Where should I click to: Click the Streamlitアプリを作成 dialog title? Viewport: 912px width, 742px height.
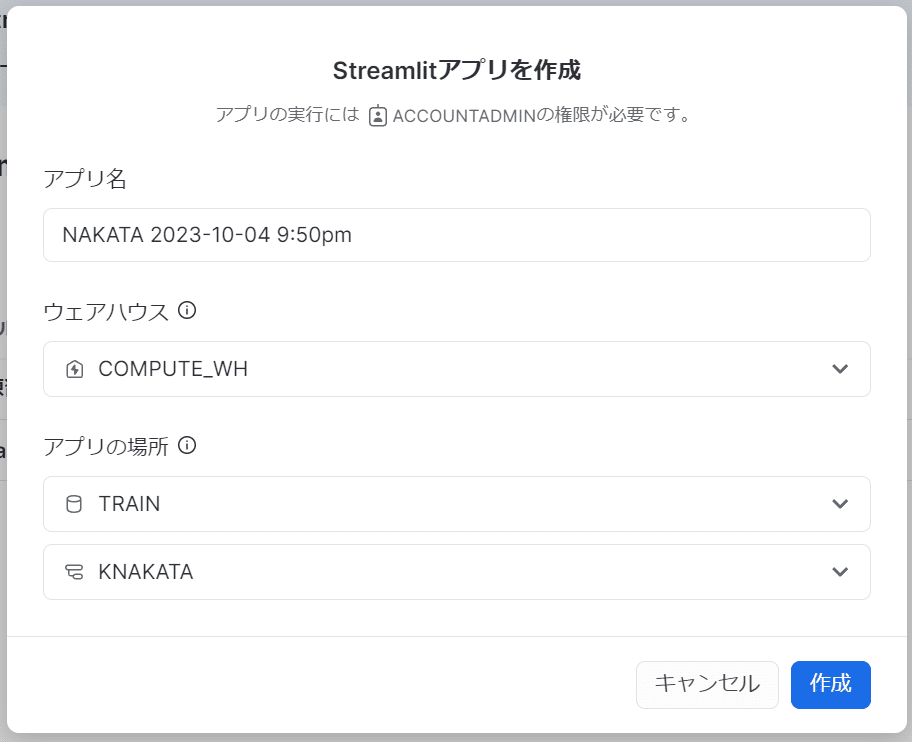(456, 70)
